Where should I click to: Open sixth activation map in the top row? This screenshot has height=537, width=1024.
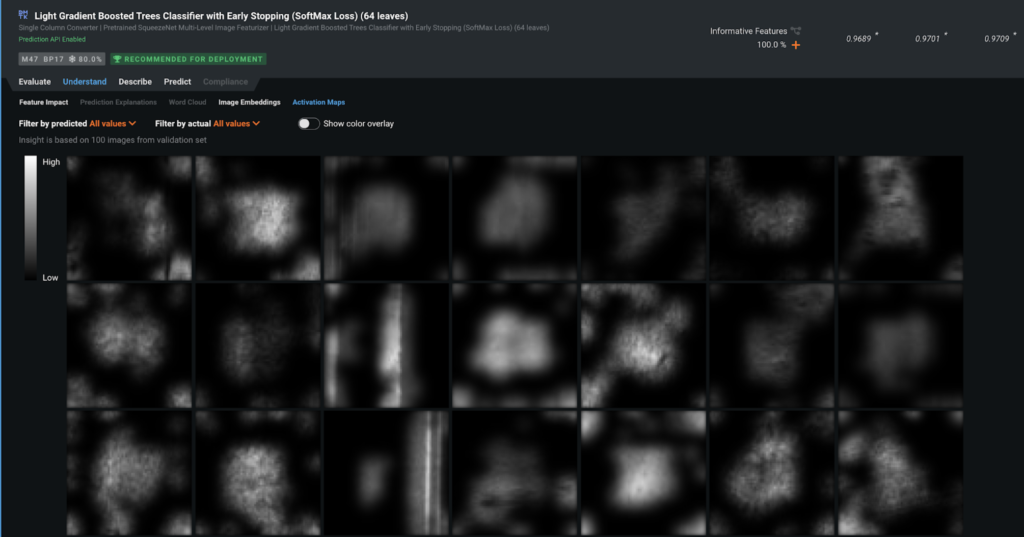point(772,218)
